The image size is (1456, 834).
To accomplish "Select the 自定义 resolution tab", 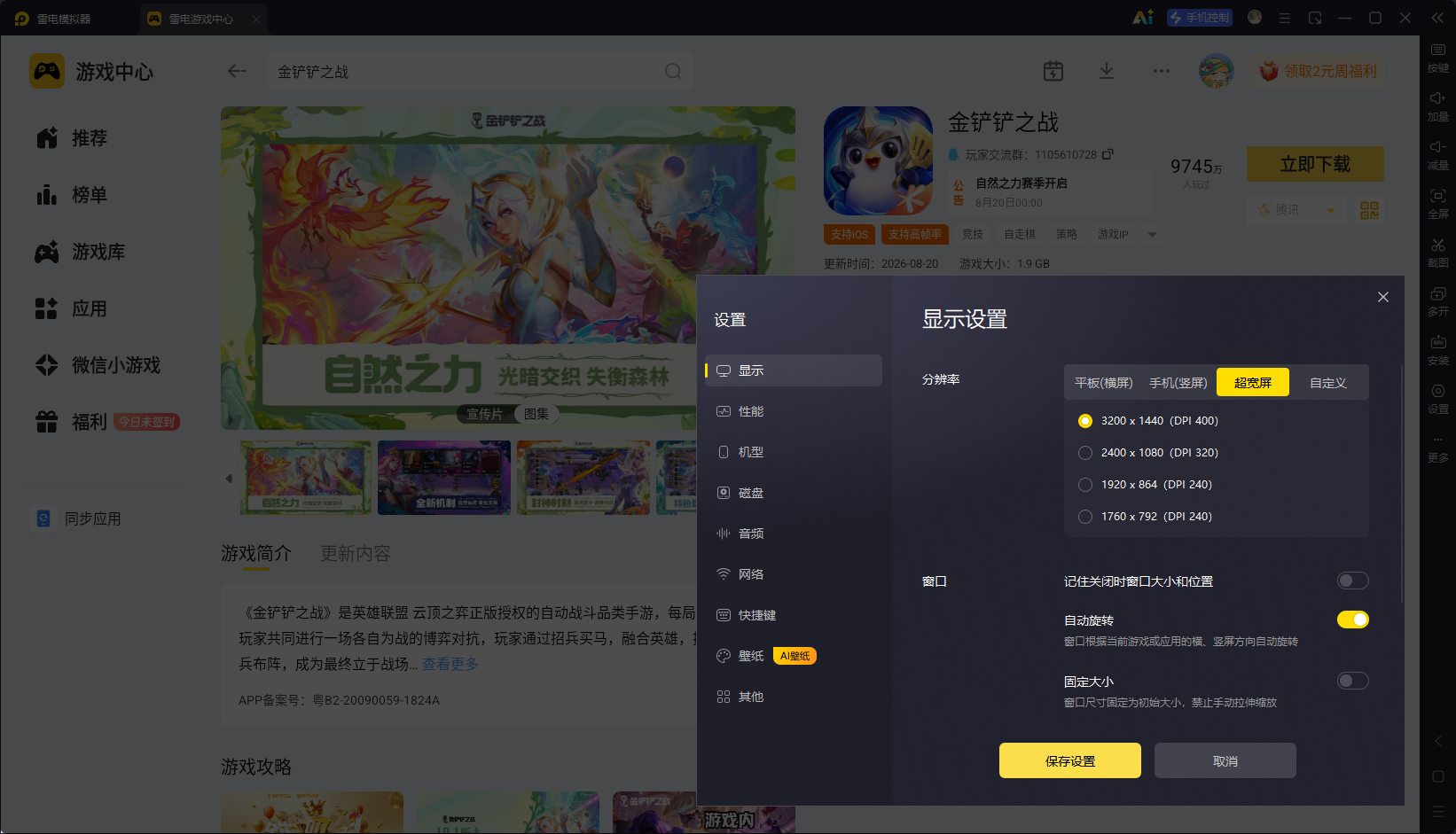I will click(1328, 383).
